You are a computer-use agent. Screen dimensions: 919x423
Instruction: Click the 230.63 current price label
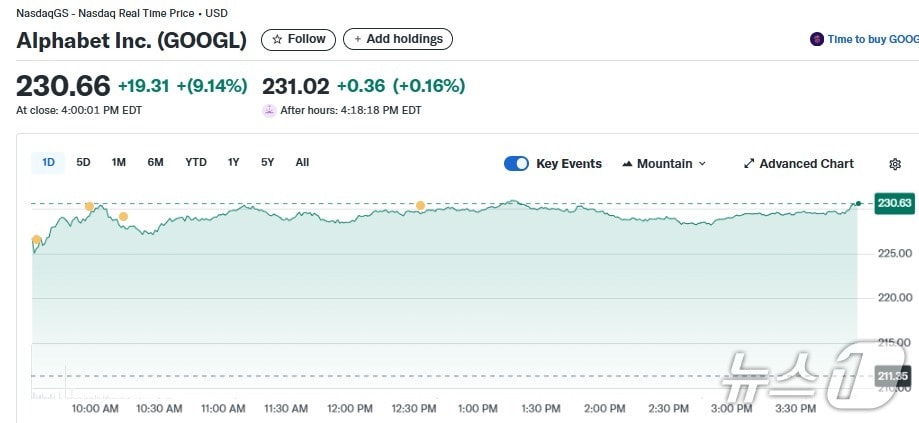[893, 203]
